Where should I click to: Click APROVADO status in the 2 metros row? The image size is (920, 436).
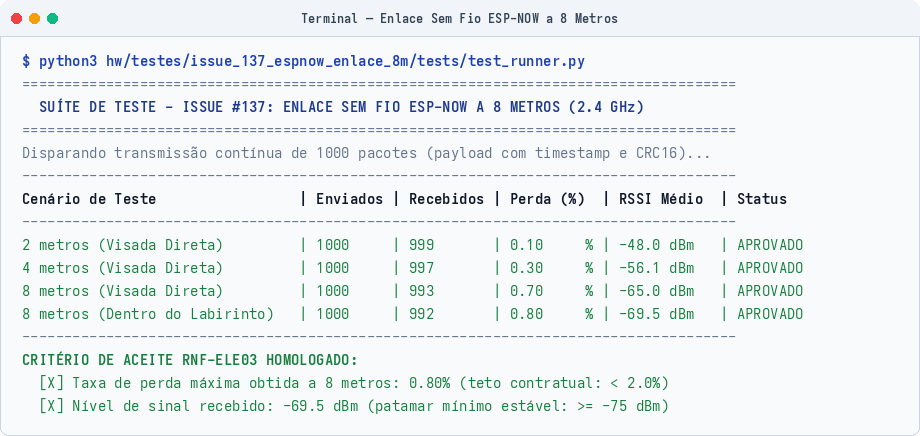pyautogui.click(x=770, y=245)
